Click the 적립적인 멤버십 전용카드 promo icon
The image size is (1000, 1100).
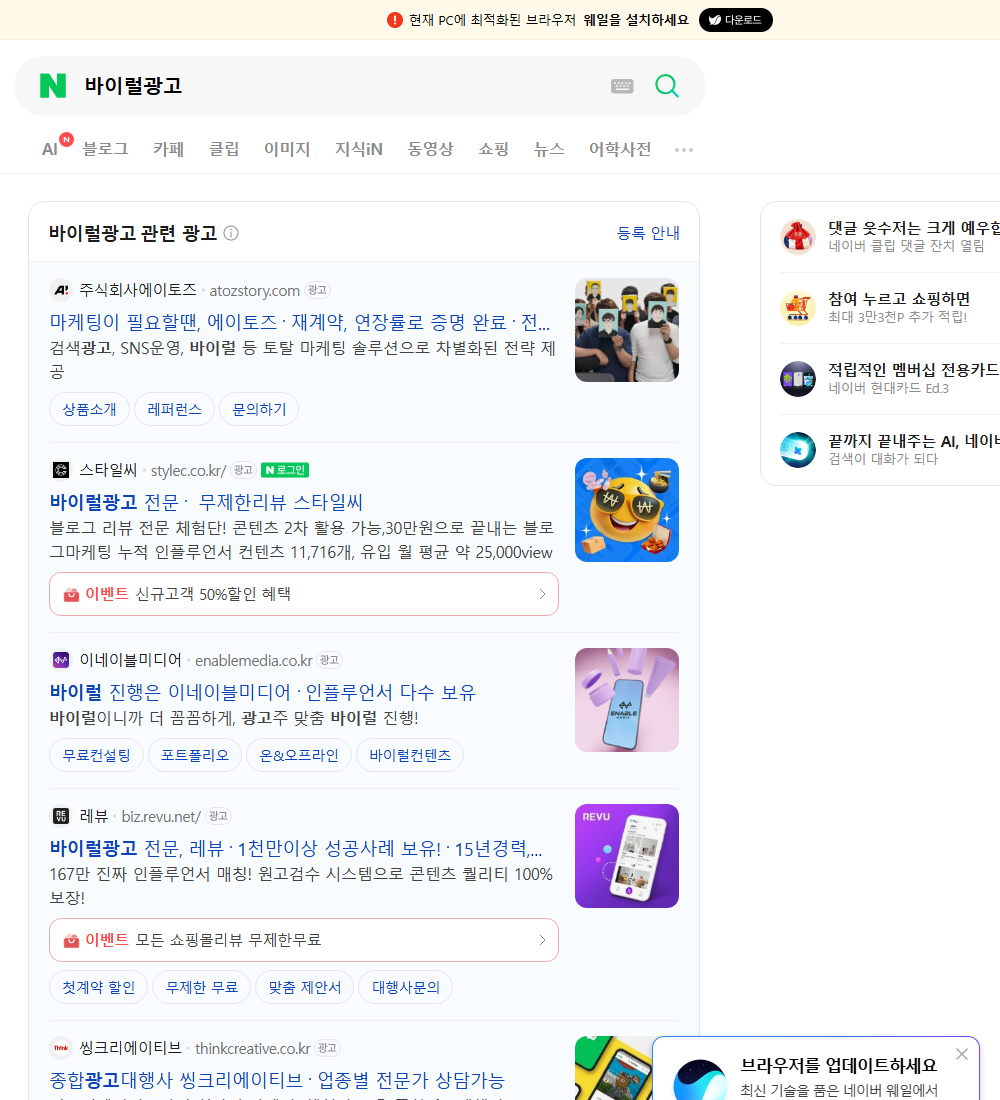[x=798, y=379]
